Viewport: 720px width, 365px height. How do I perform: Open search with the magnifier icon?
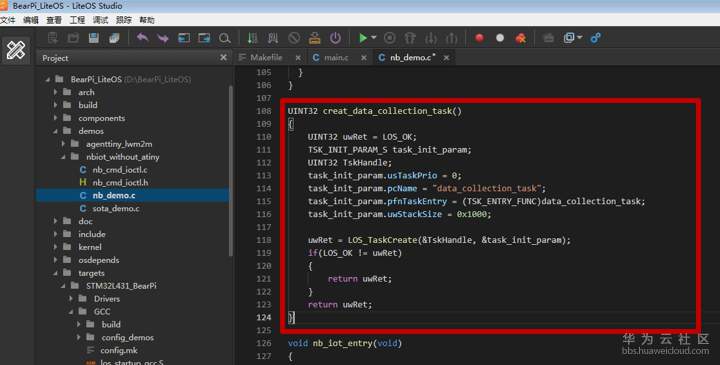pyautogui.click(x=225, y=38)
